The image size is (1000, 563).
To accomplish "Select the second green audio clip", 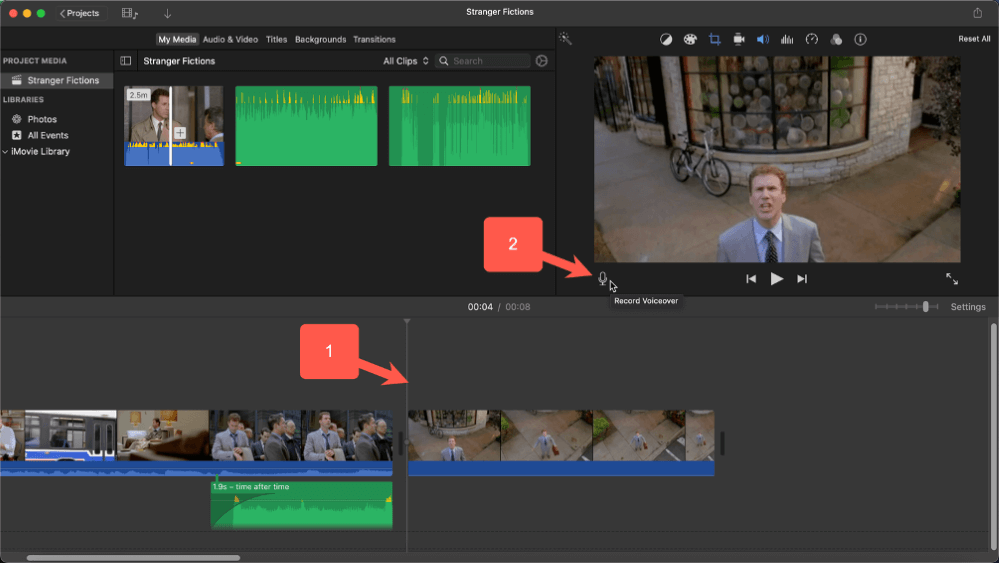I will 459,126.
